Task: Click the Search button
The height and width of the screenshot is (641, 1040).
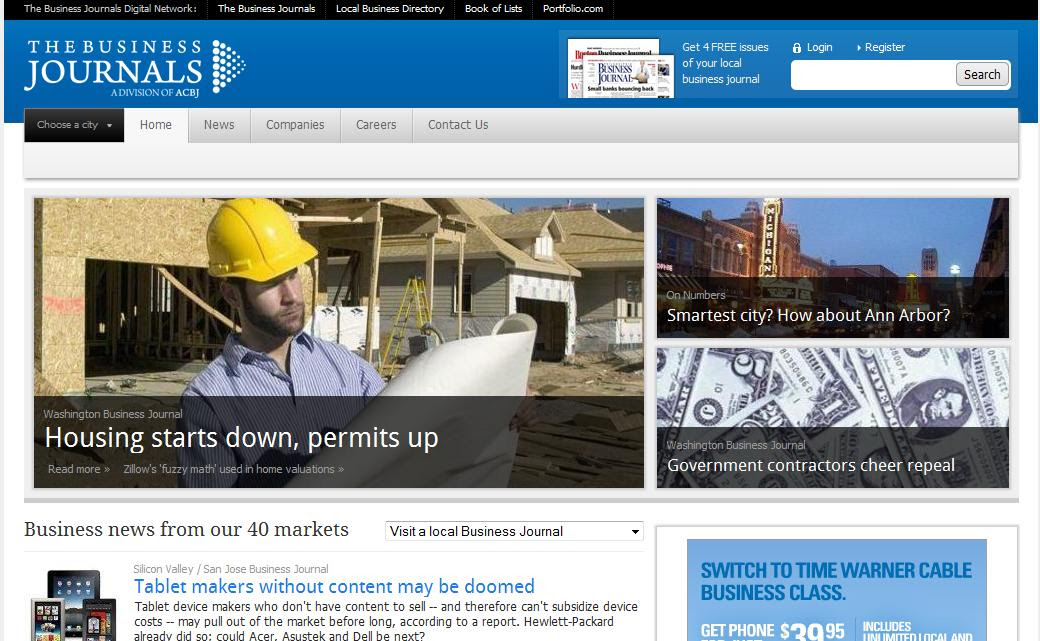Action: (x=982, y=74)
